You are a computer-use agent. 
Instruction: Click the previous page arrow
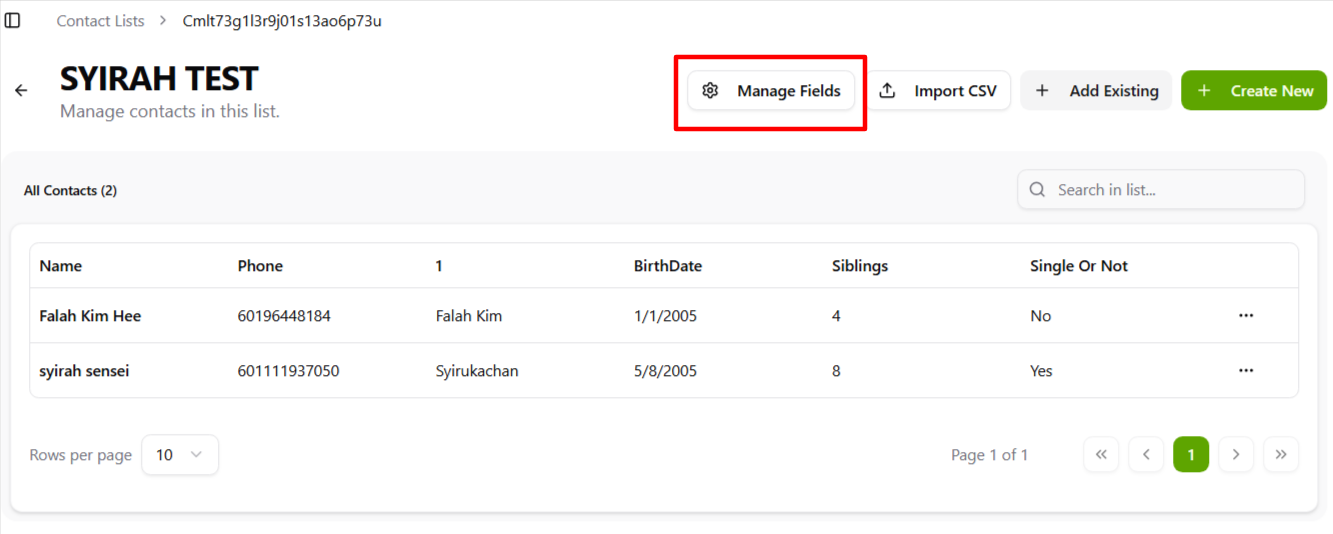[1146, 455]
